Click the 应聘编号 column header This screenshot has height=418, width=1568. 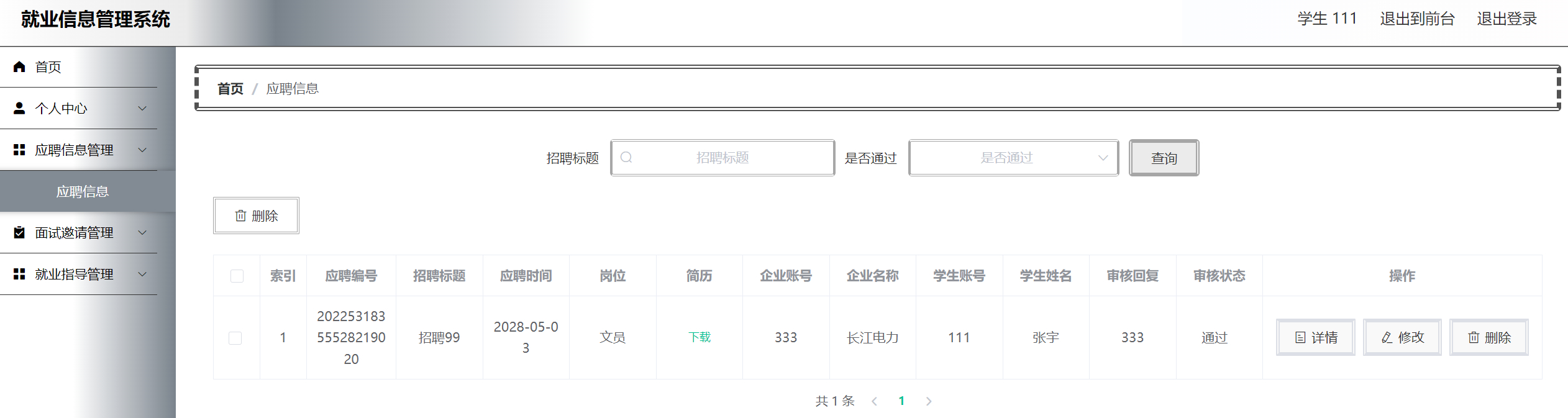351,276
